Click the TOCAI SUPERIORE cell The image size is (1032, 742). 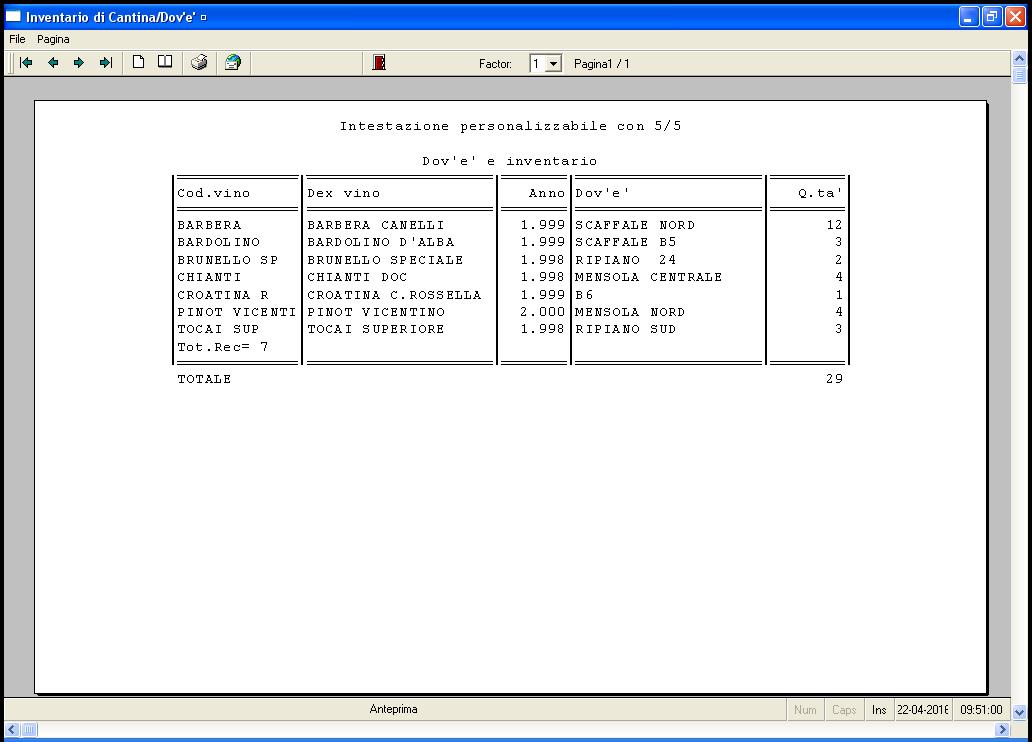(376, 329)
